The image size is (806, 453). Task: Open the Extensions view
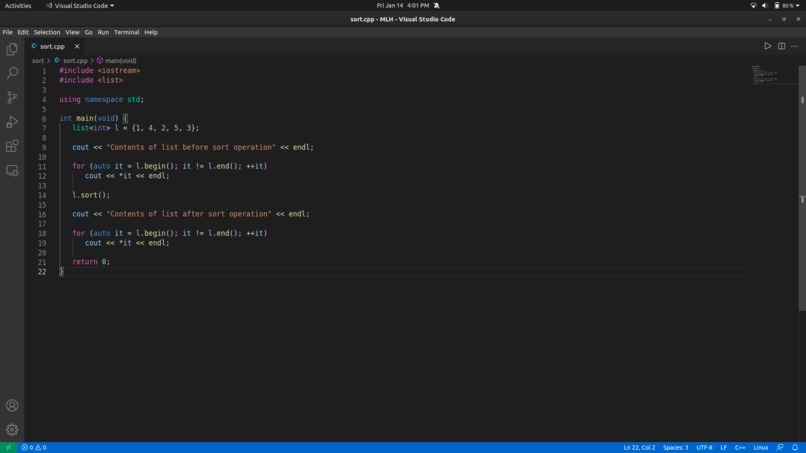(12, 146)
